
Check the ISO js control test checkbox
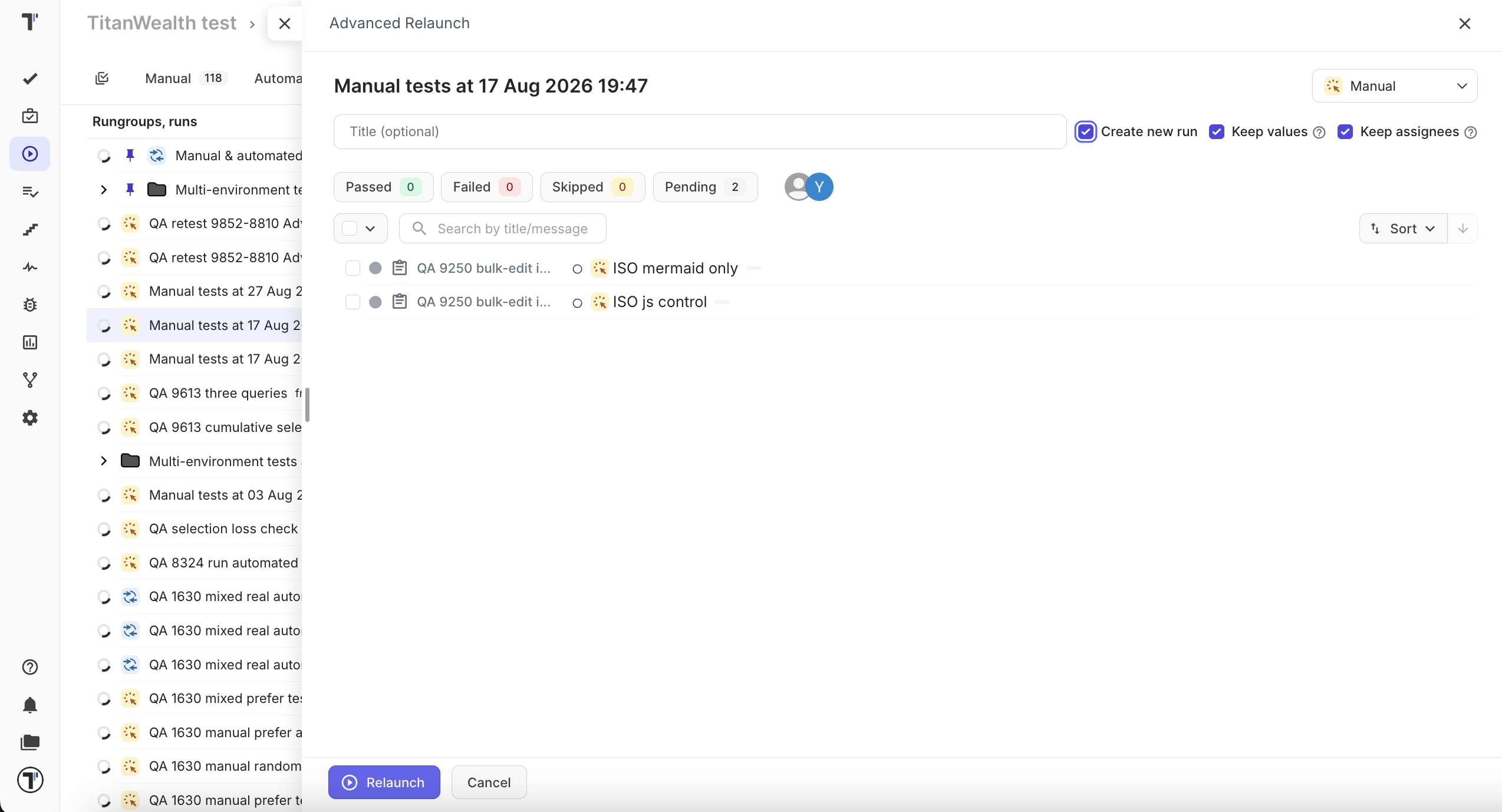tap(353, 302)
